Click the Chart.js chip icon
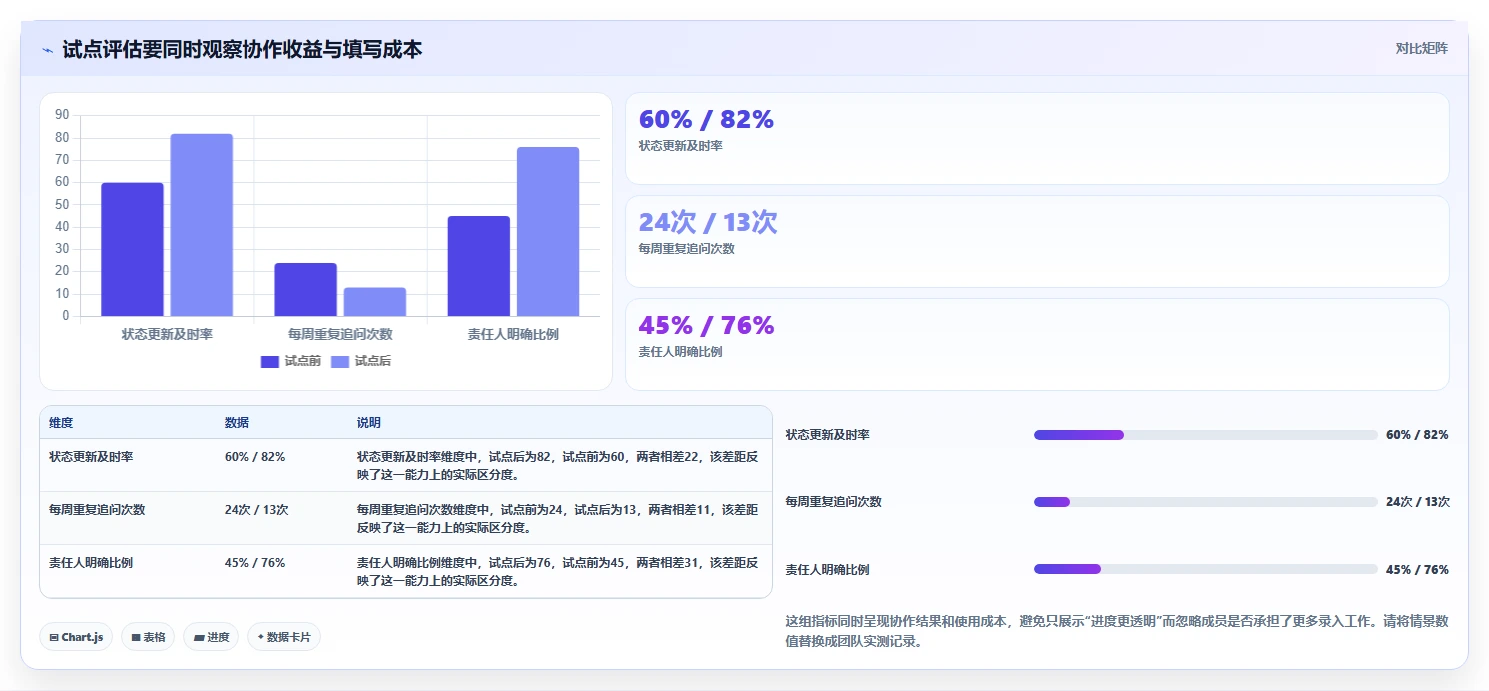This screenshot has width=1489, height=691. coord(54,637)
